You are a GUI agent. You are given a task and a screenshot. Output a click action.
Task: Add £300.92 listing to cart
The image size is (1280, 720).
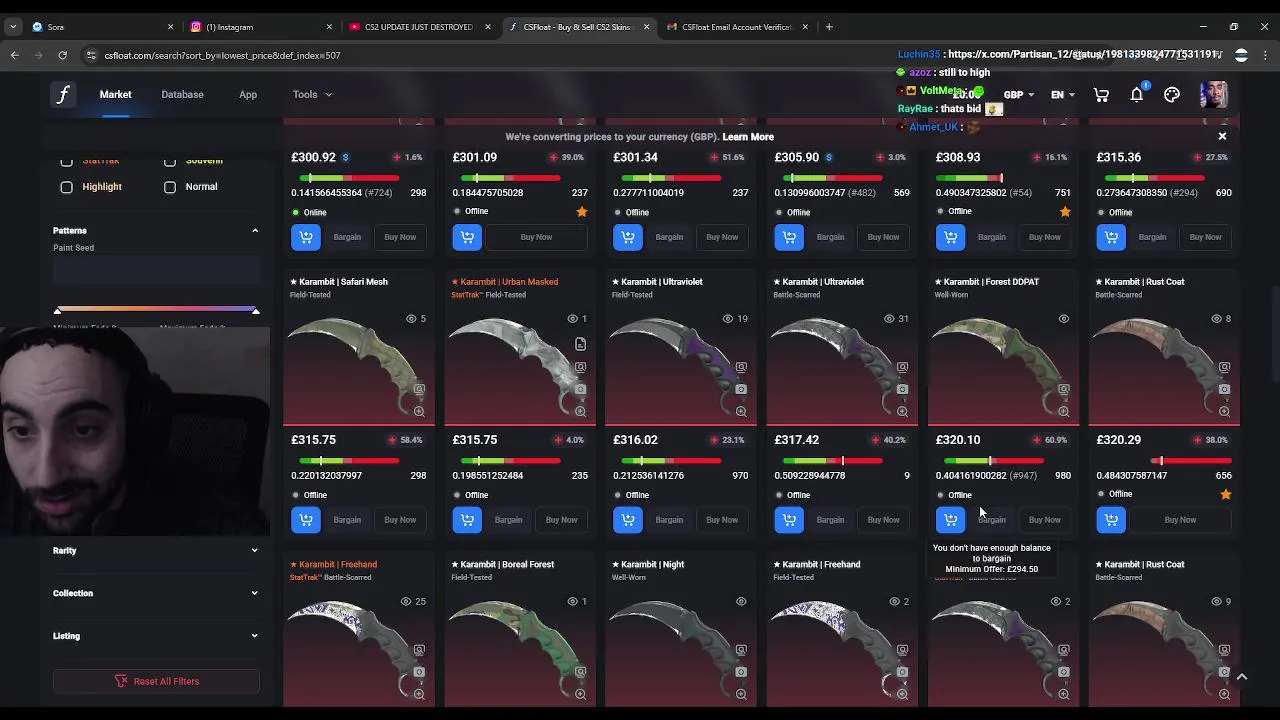point(306,237)
